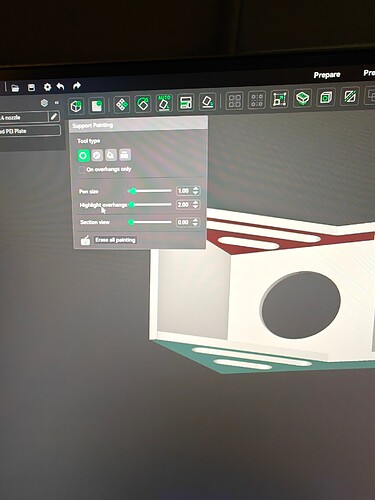Click the redo arrow in top bar
Image resolution: width=375 pixels, height=500 pixels.
(x=77, y=86)
